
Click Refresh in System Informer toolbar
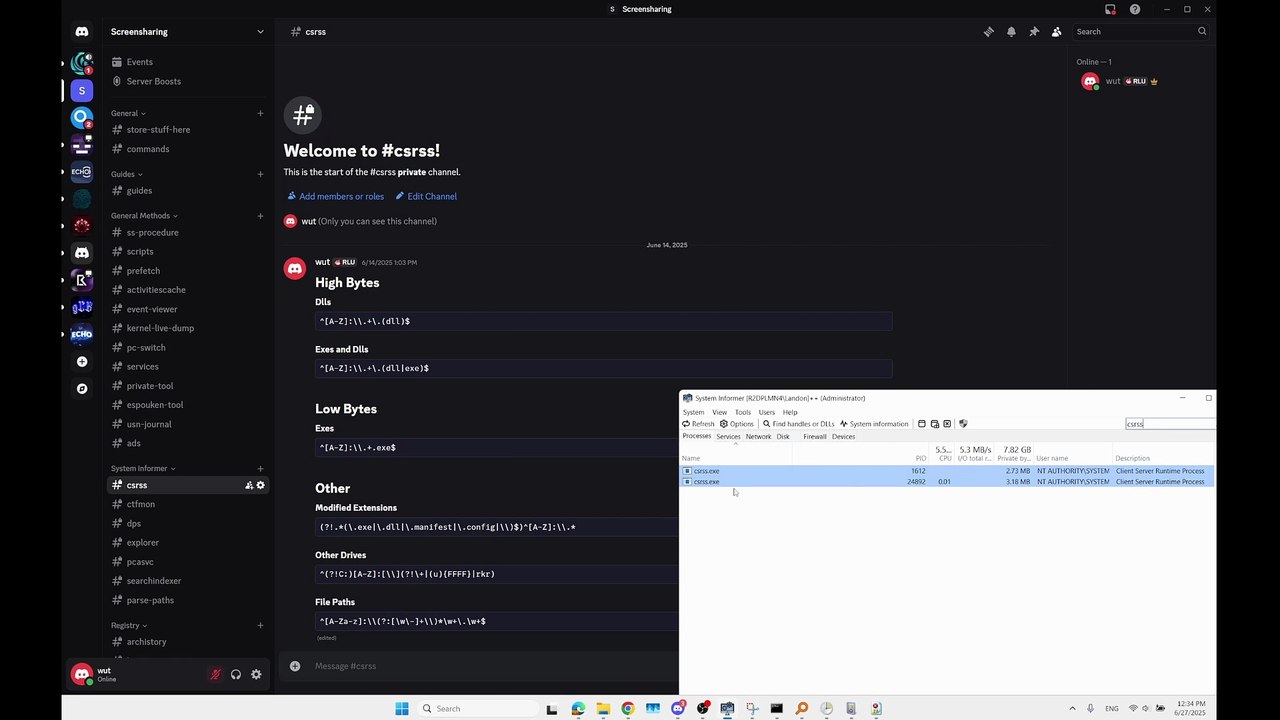(x=698, y=424)
